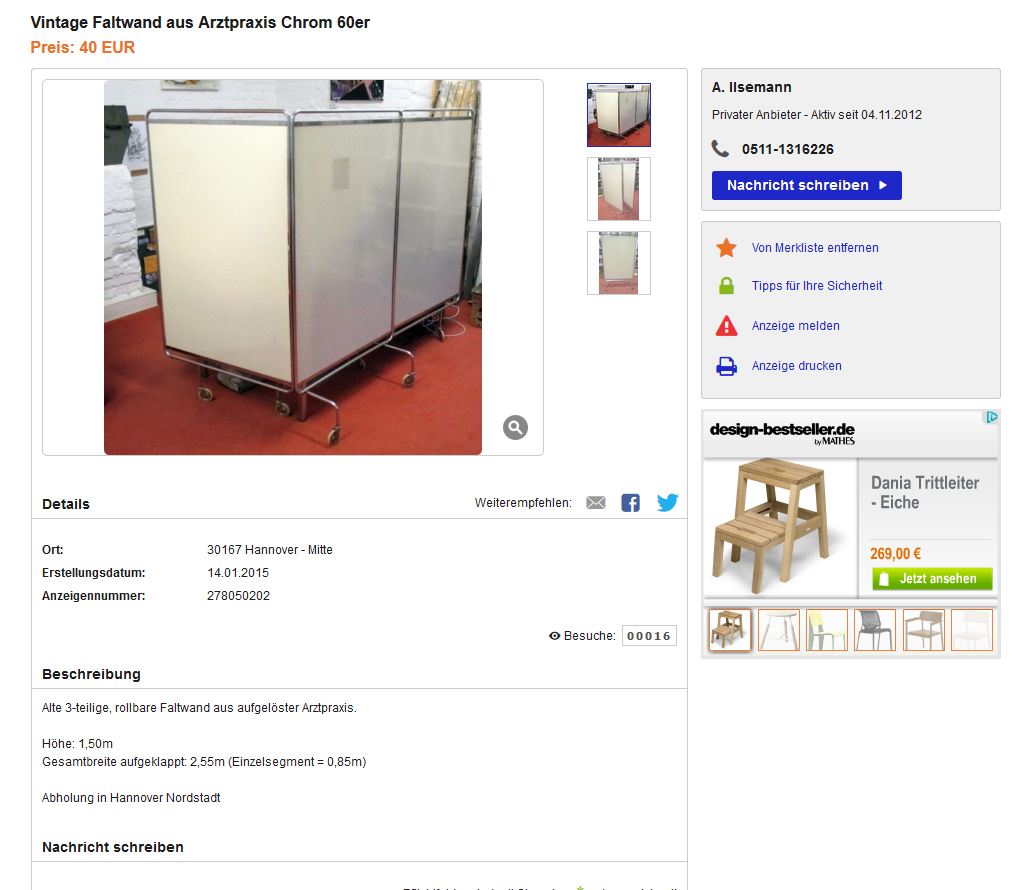The height and width of the screenshot is (890, 1028).
Task: Select gray office chair ad thumbnail
Action: click(x=875, y=630)
